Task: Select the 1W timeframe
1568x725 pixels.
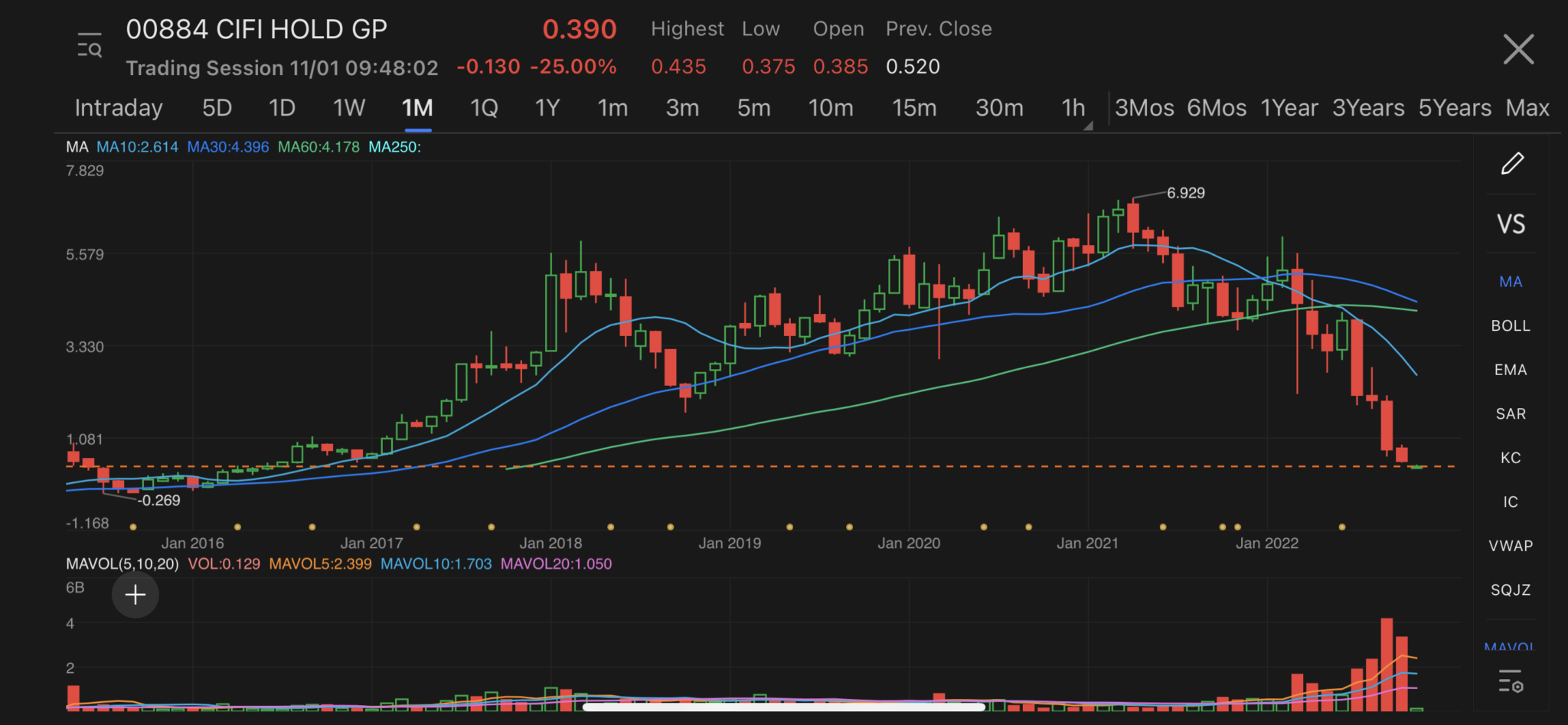Action: [x=349, y=108]
